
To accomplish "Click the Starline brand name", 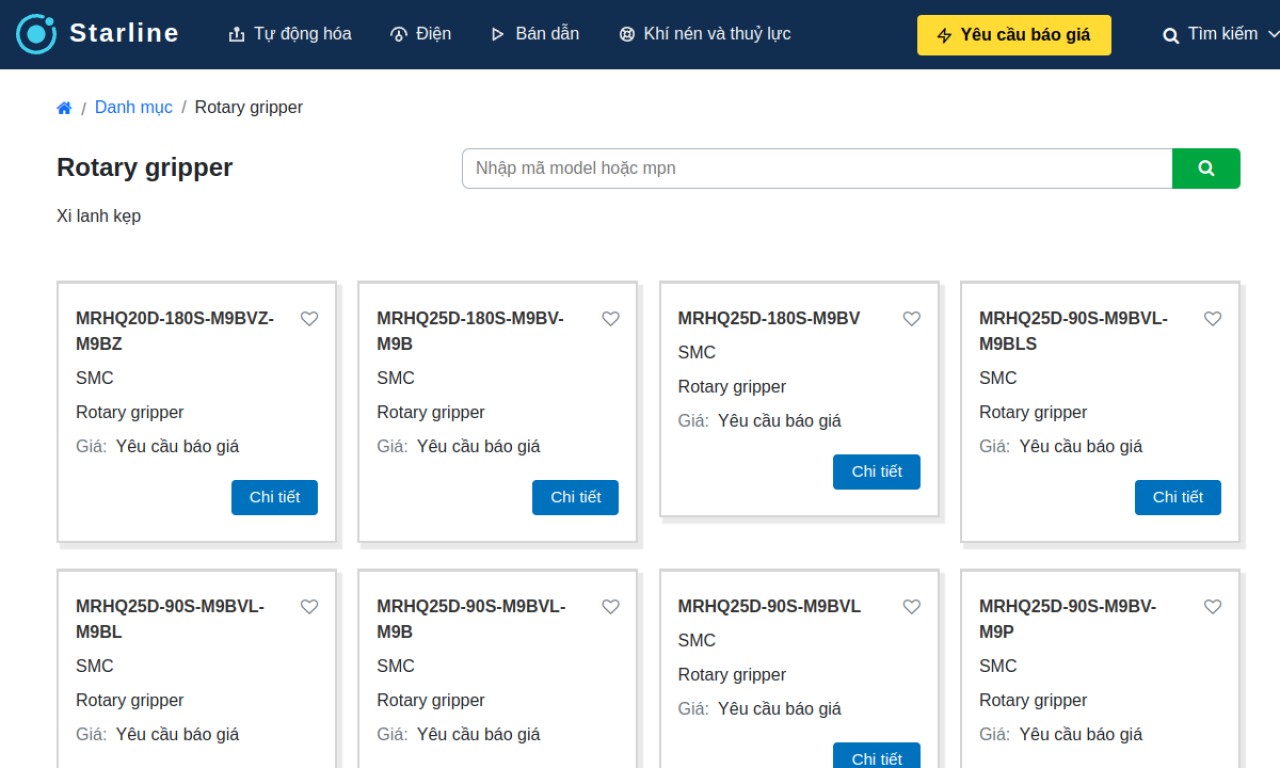I will 124,33.
